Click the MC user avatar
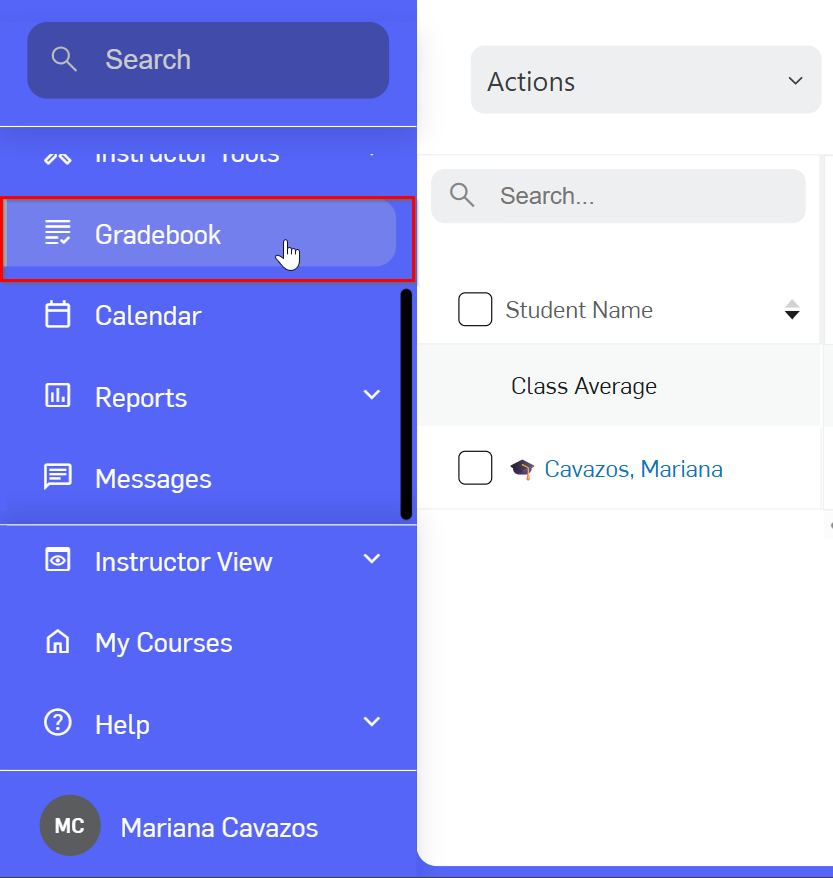Image resolution: width=833 pixels, height=878 pixels. 70,825
